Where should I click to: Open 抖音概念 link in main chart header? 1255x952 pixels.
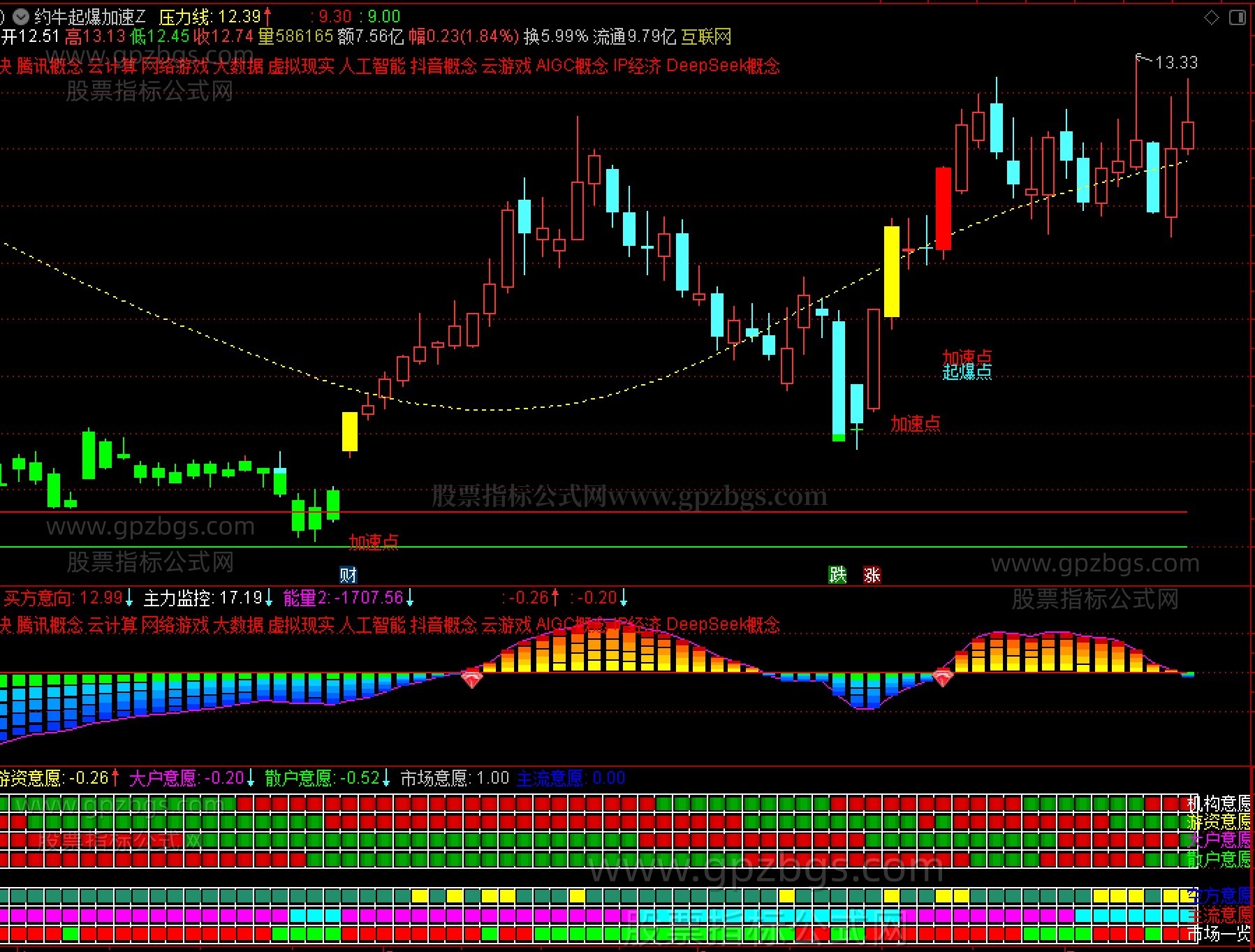click(443, 66)
